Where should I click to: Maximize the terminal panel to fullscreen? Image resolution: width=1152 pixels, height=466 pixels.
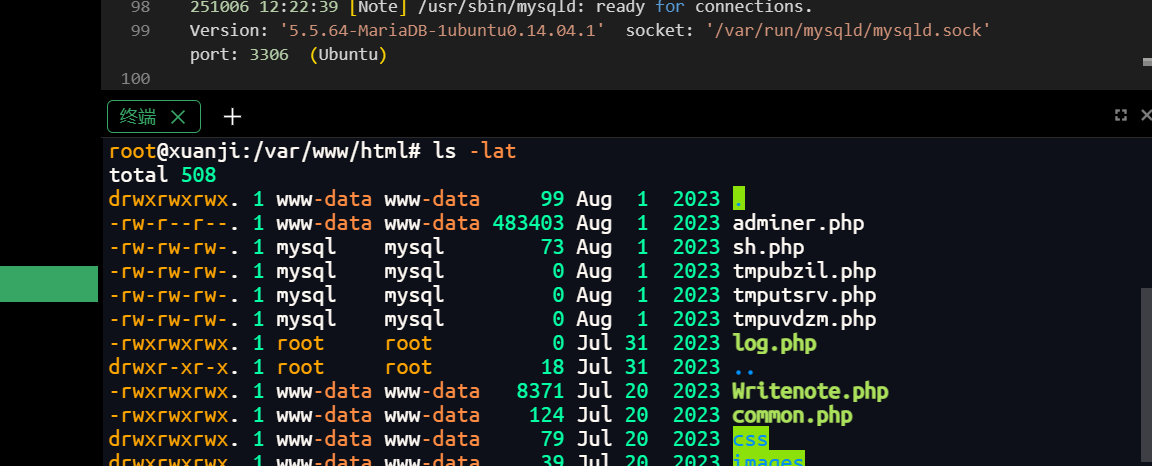click(x=1121, y=116)
